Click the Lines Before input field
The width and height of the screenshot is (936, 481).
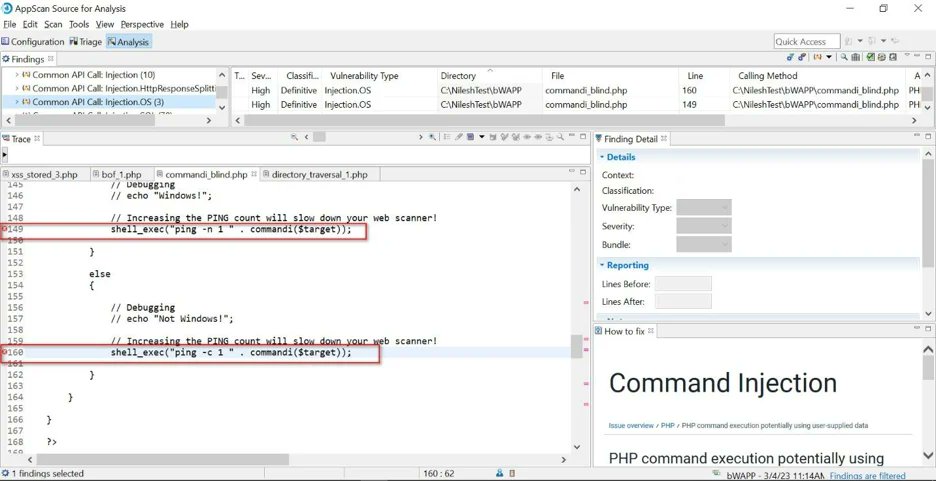683,283
